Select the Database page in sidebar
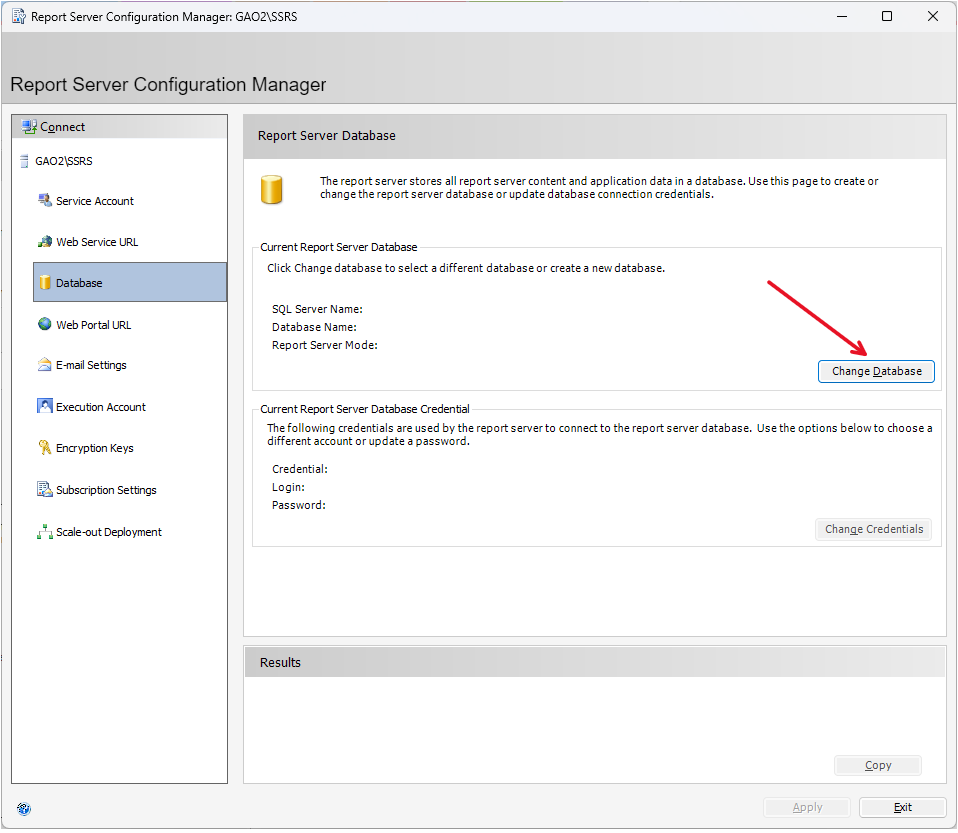This screenshot has width=958, height=833. click(x=130, y=282)
